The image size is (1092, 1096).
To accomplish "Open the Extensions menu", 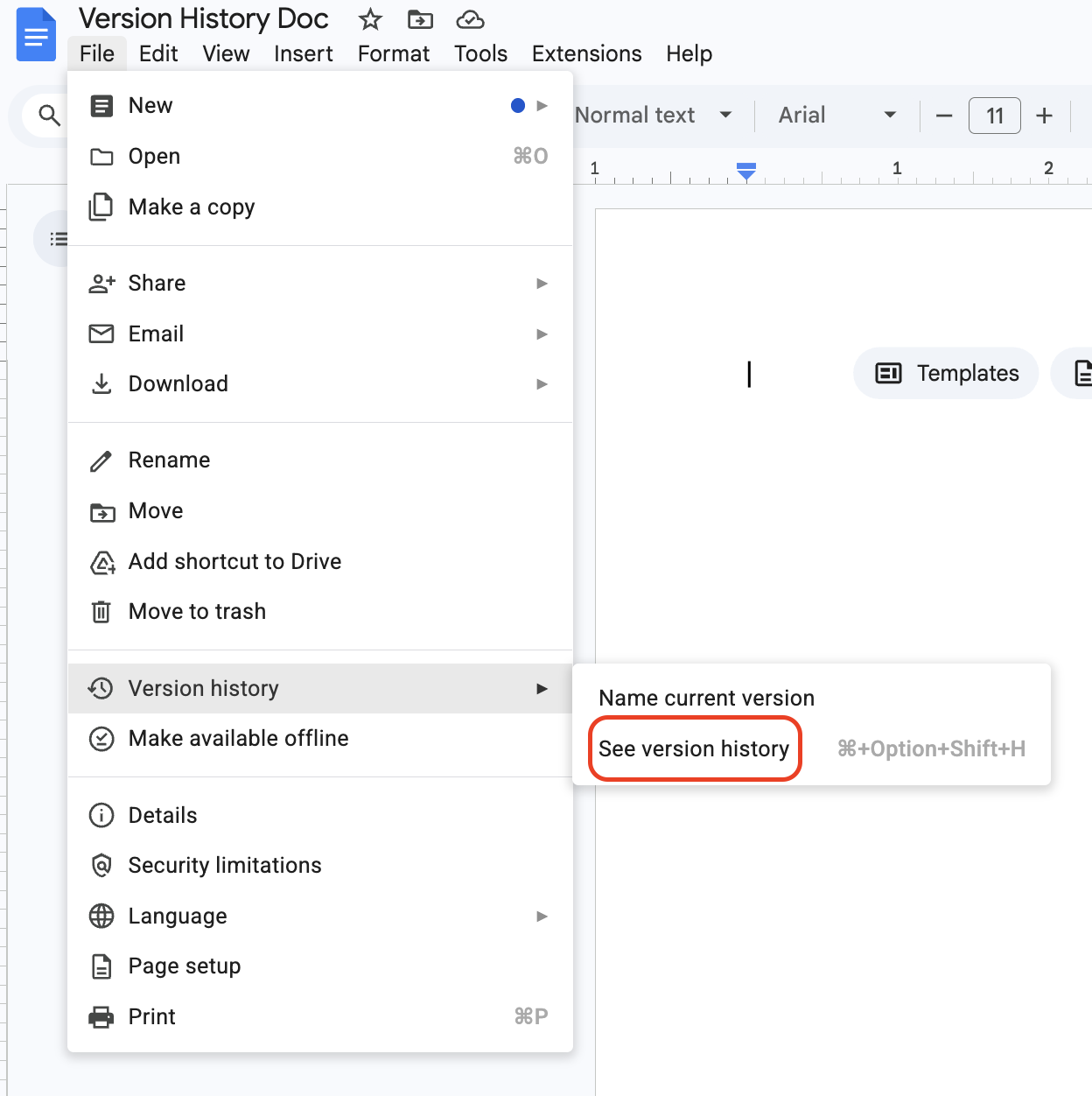I will (587, 53).
